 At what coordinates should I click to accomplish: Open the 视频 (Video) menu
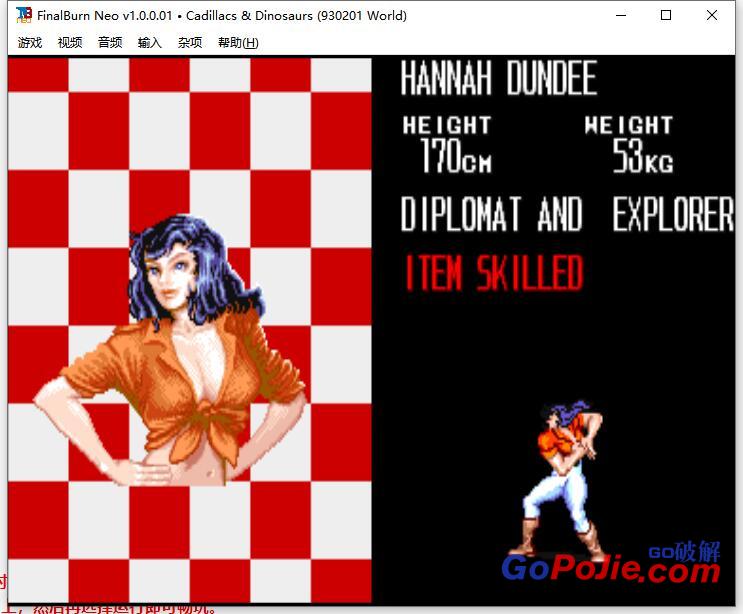click(x=70, y=43)
